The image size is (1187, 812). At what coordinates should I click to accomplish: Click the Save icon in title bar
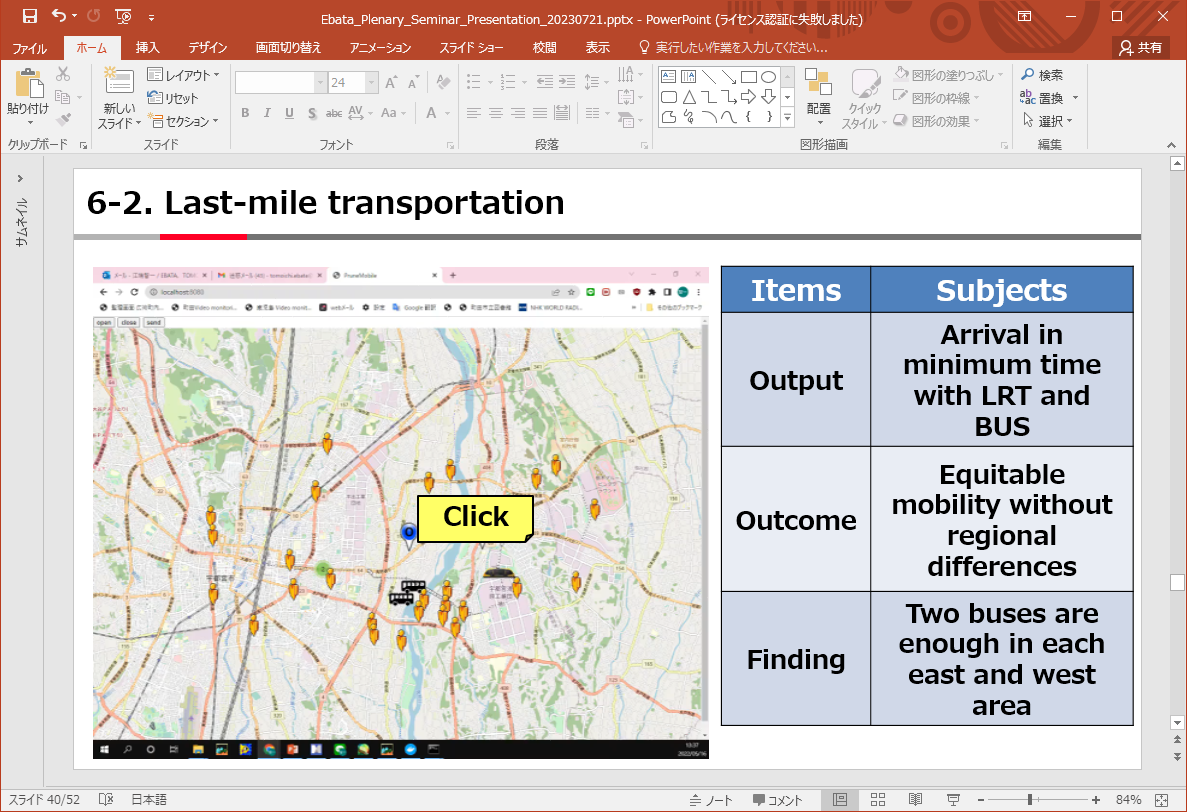click(29, 16)
